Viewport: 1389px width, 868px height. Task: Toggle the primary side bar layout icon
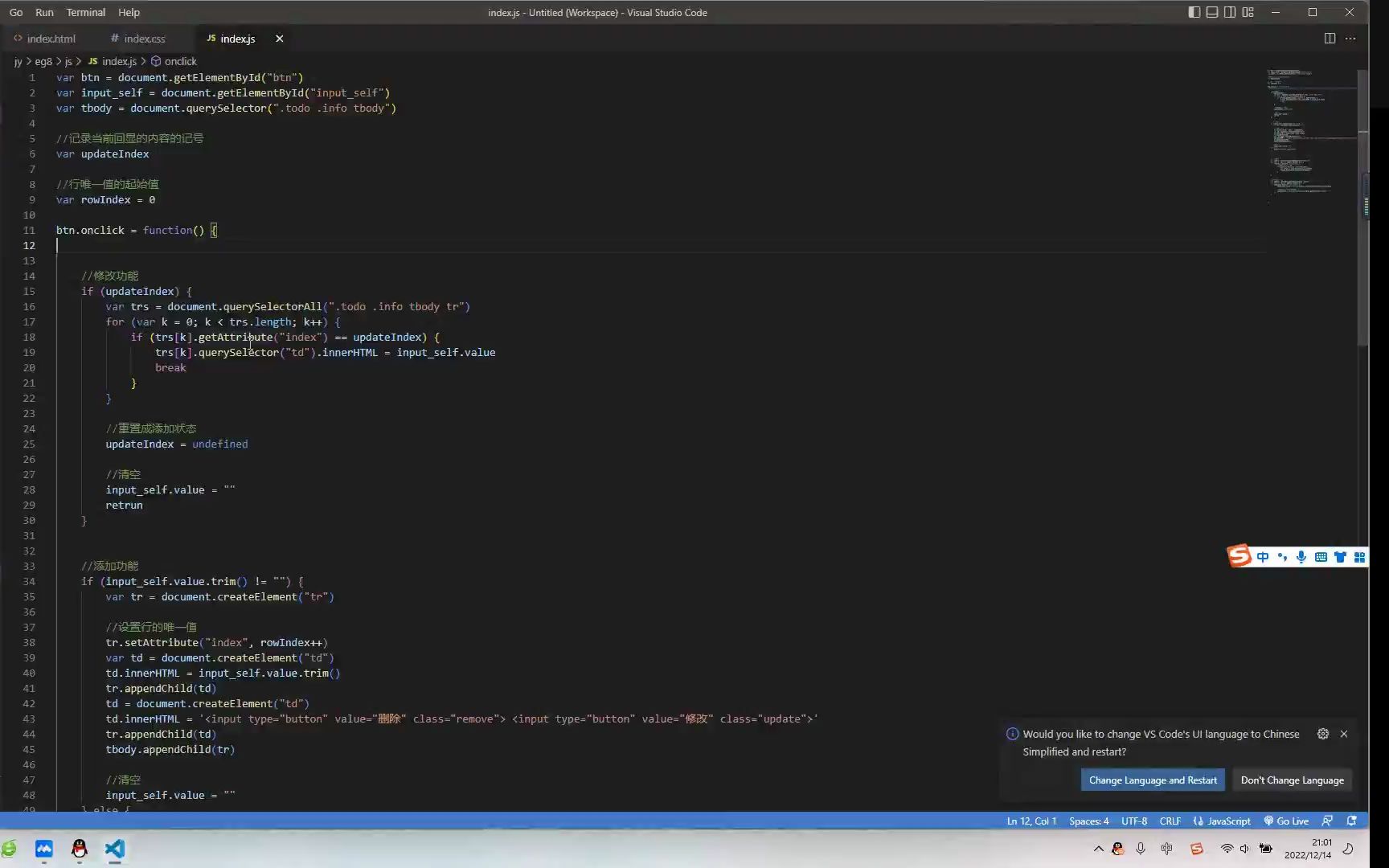pos(1194,12)
